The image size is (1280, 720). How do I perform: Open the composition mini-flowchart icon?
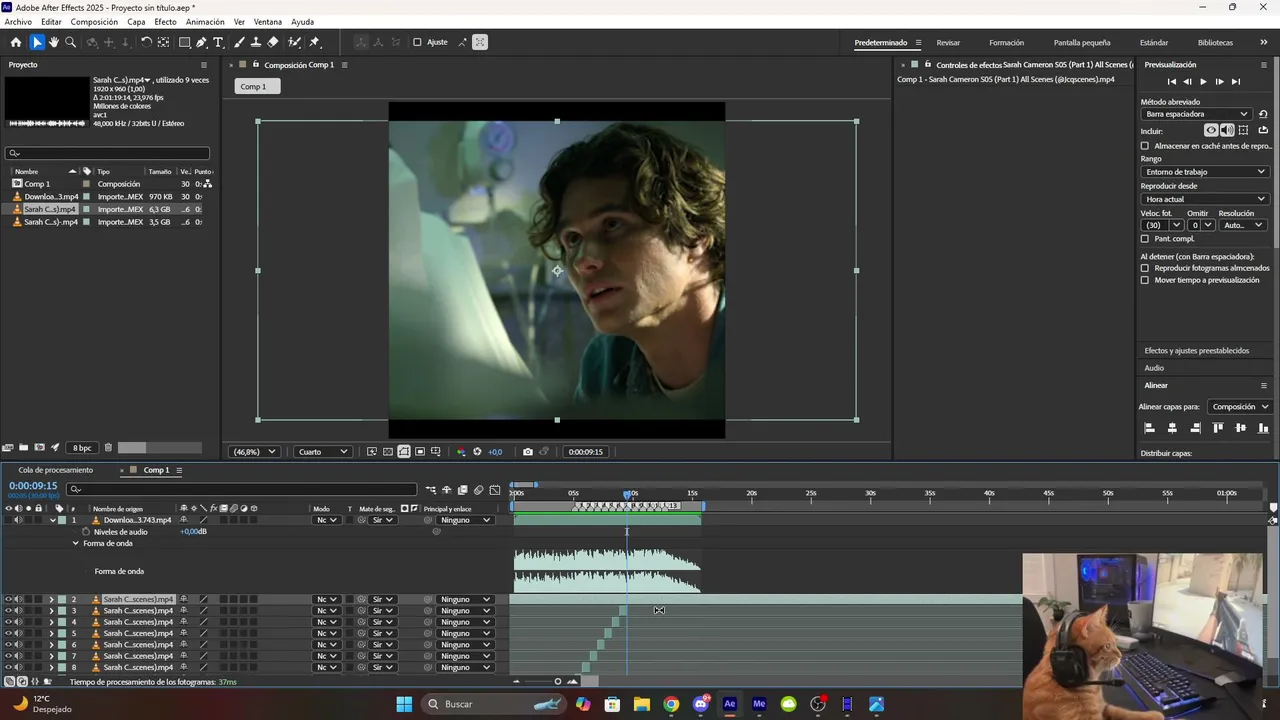pos(431,490)
